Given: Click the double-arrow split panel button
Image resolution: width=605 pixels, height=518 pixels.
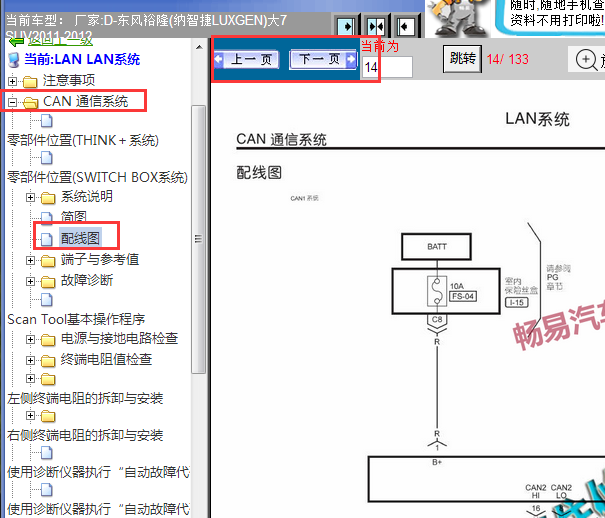Looking at the screenshot, I should (x=376, y=27).
